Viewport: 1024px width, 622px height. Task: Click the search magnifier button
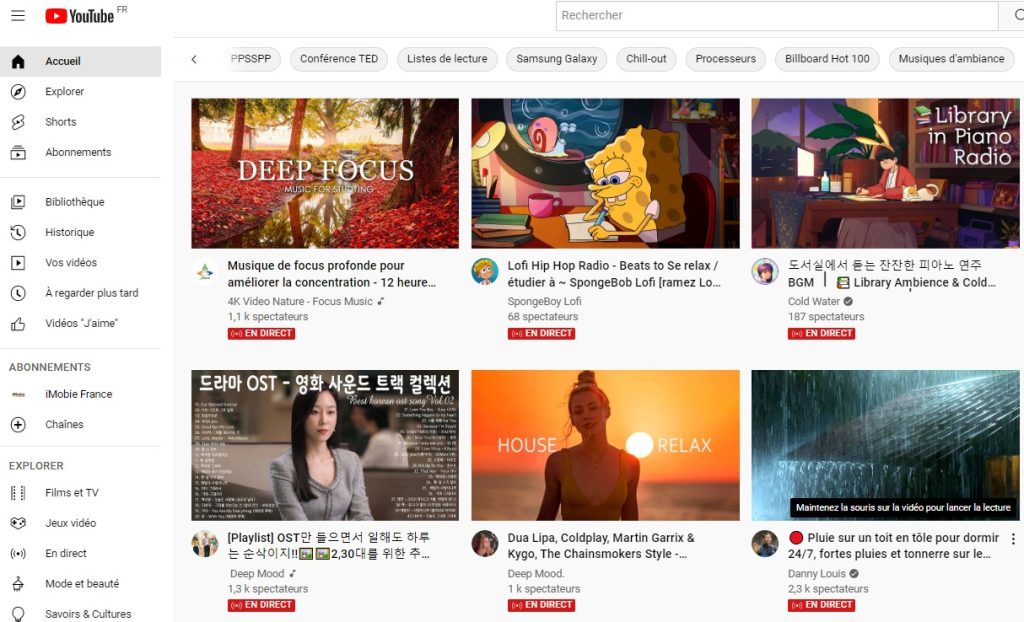click(x=1017, y=15)
